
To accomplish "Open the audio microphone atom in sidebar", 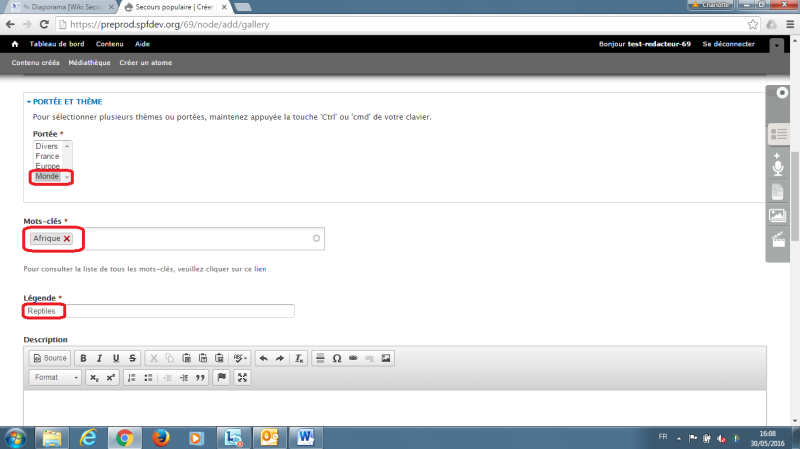I will point(777,163).
